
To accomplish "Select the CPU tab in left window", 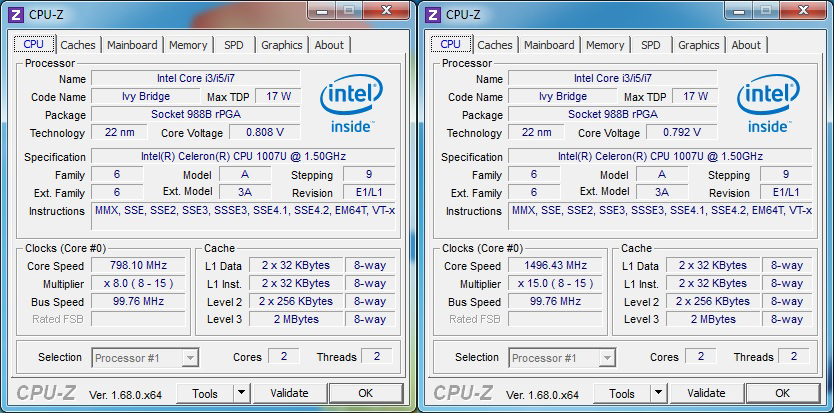I will 34,44.
